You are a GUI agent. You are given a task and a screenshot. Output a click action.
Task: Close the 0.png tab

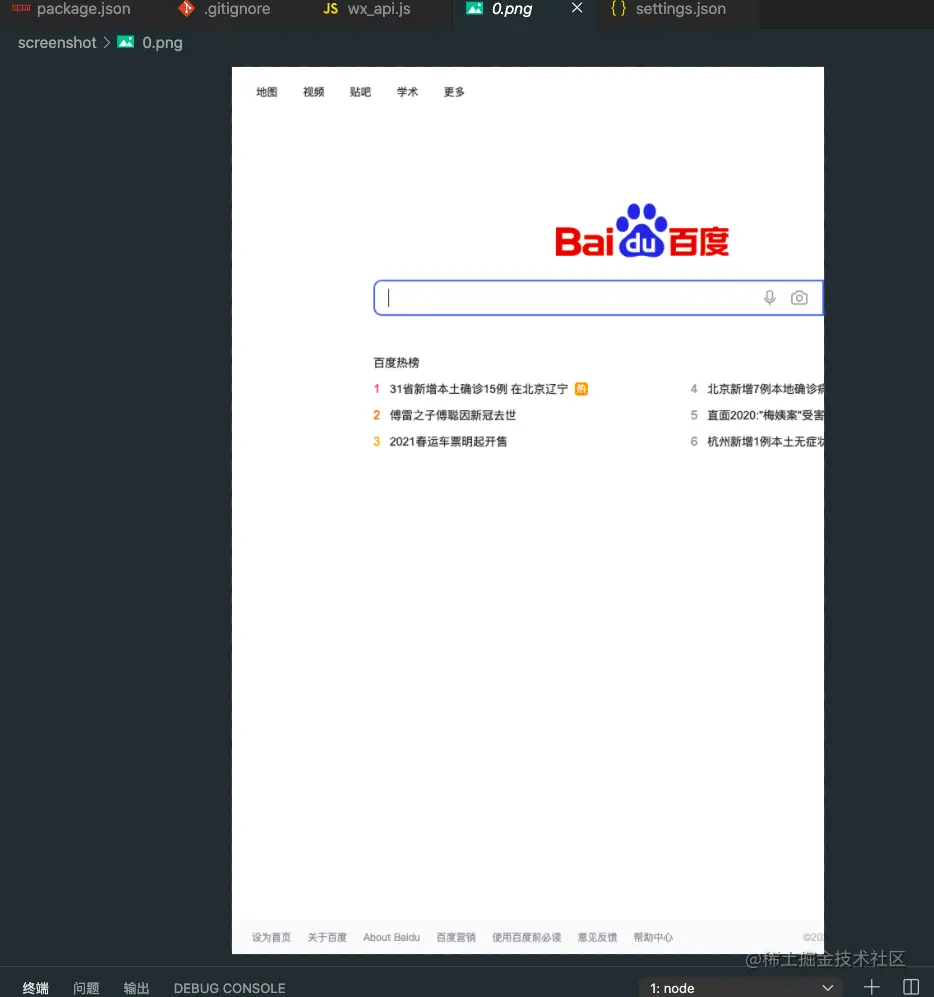pyautogui.click(x=577, y=8)
